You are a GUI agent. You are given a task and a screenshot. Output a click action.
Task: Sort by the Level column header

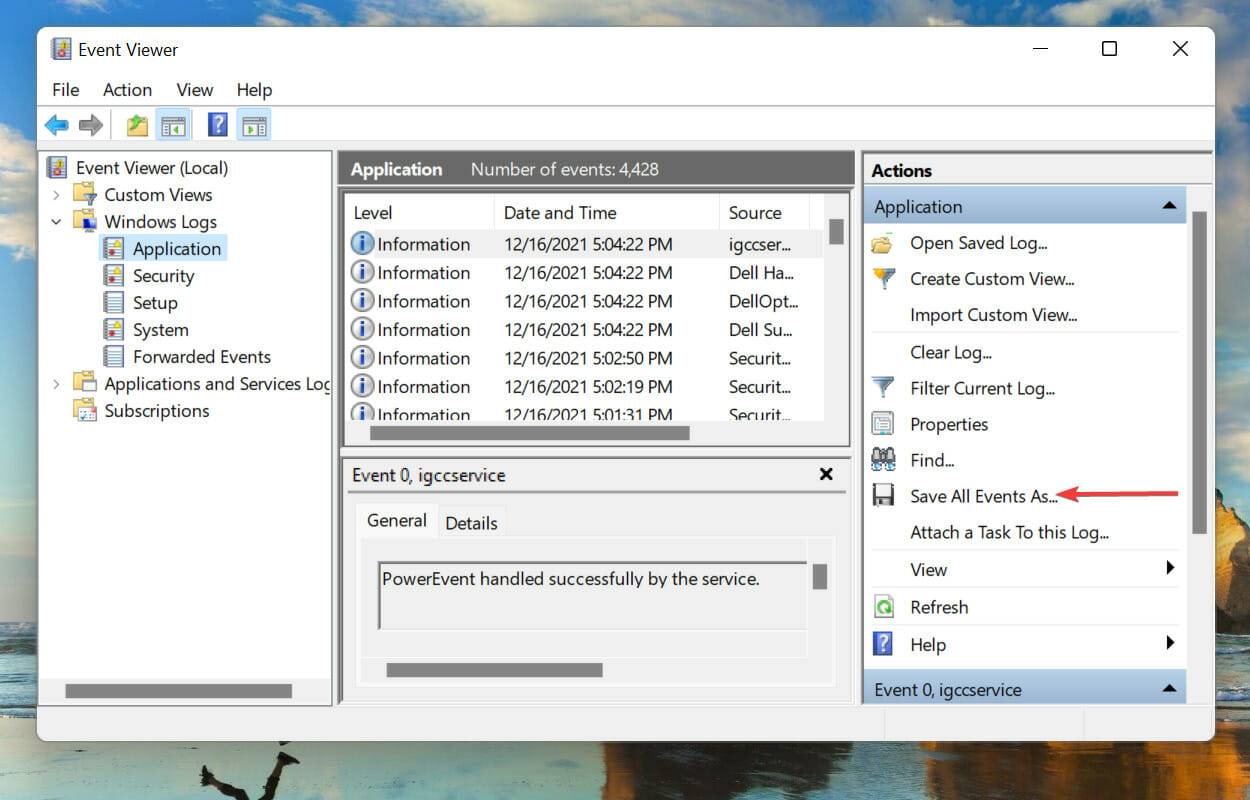(x=420, y=212)
